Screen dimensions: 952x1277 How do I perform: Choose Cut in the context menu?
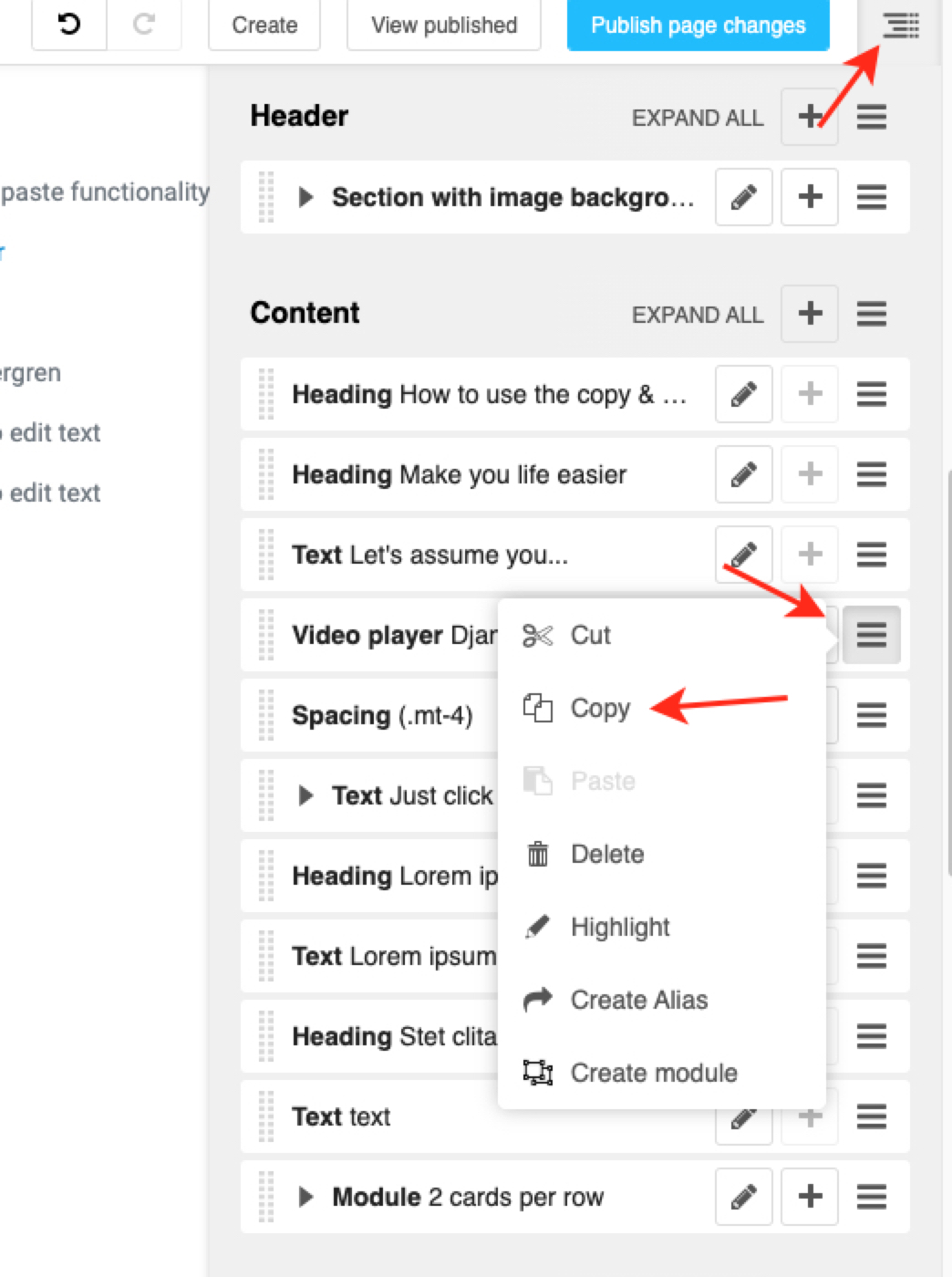590,635
